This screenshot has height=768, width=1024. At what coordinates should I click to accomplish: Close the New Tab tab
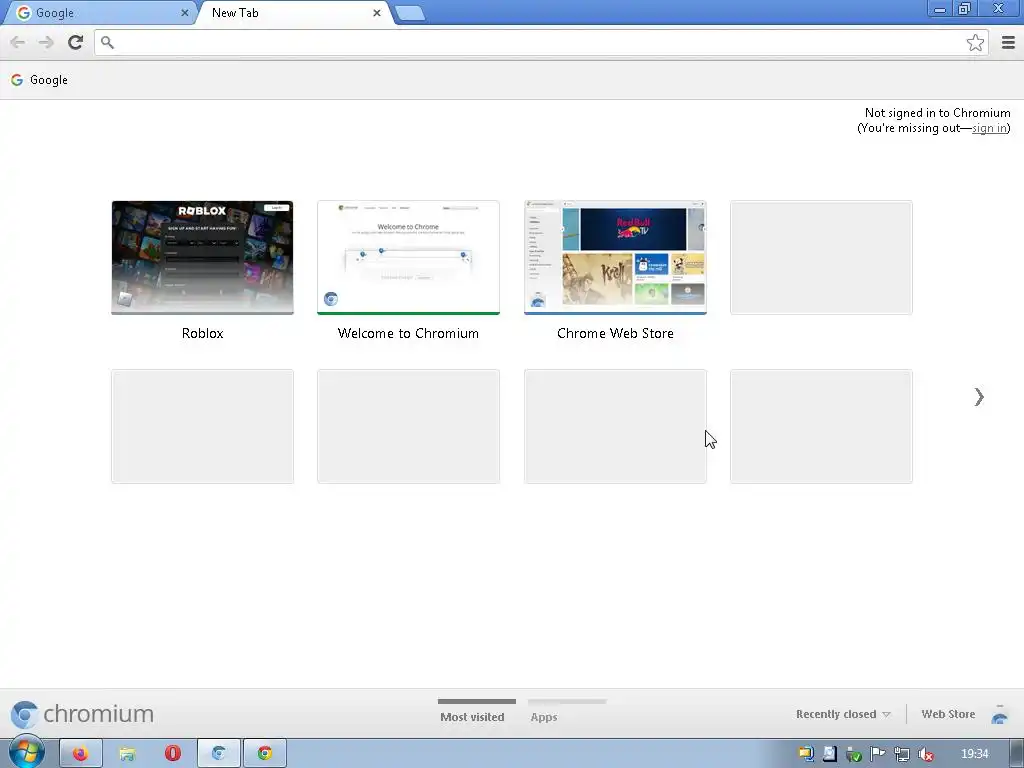pos(377,12)
